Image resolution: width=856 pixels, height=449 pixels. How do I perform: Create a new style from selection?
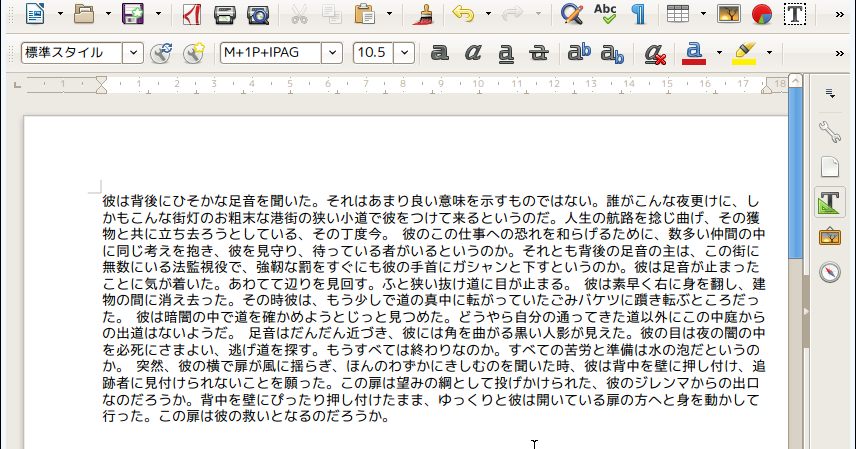click(193, 53)
